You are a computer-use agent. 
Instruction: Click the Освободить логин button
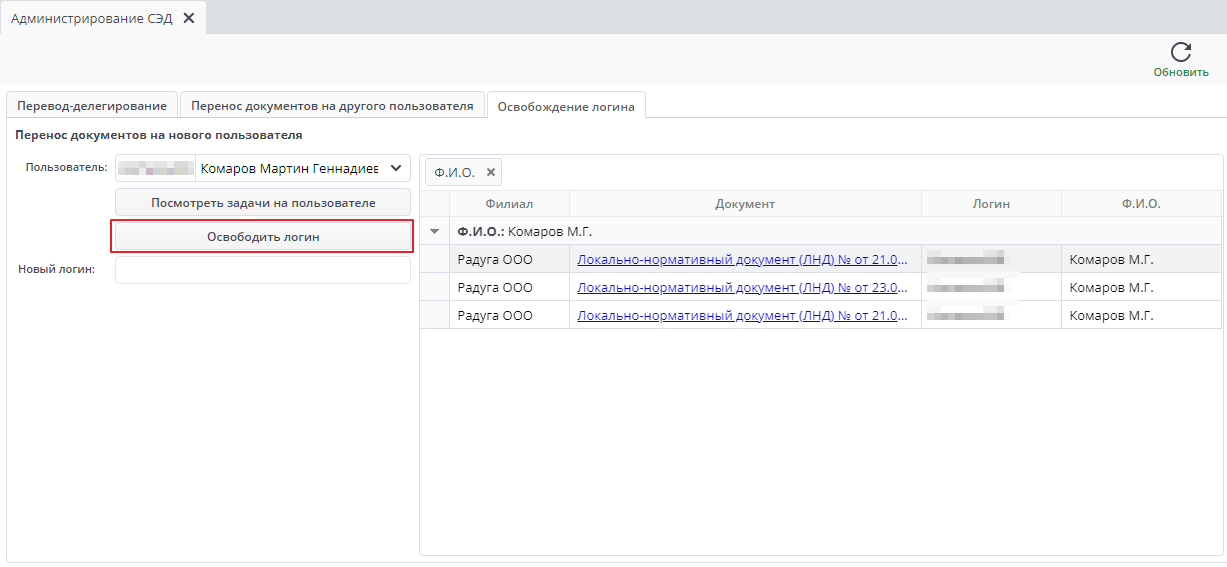tap(263, 237)
